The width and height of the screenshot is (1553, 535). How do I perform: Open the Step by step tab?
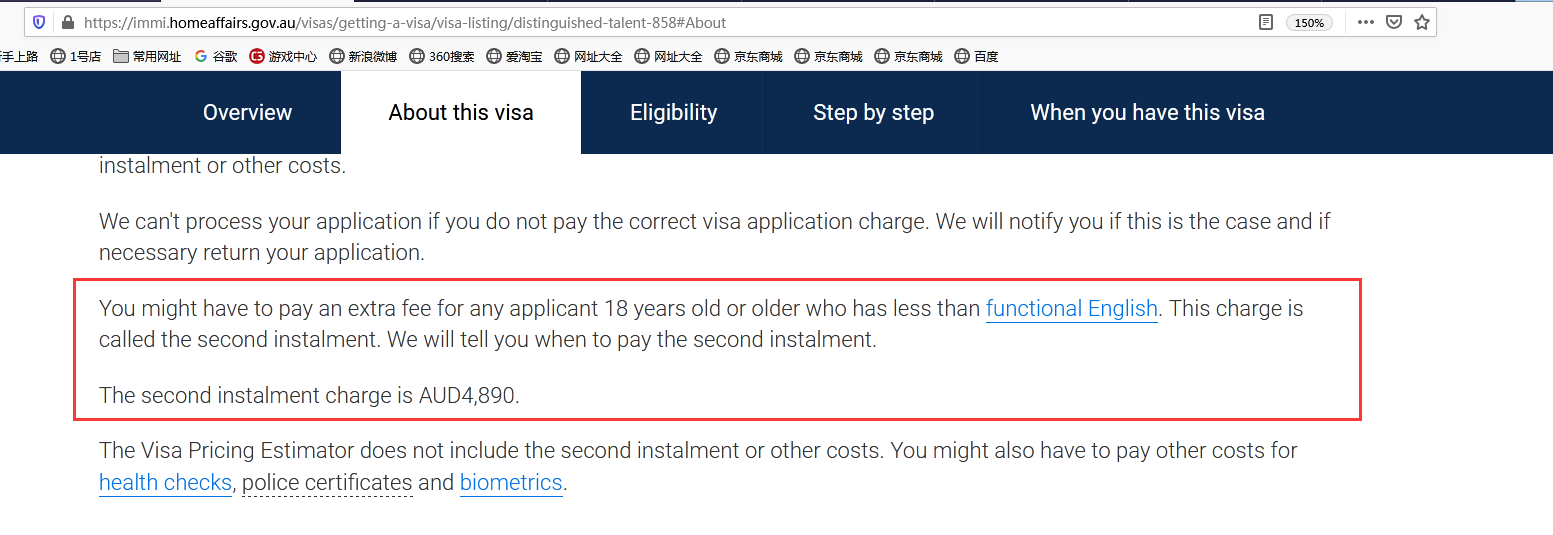point(874,112)
